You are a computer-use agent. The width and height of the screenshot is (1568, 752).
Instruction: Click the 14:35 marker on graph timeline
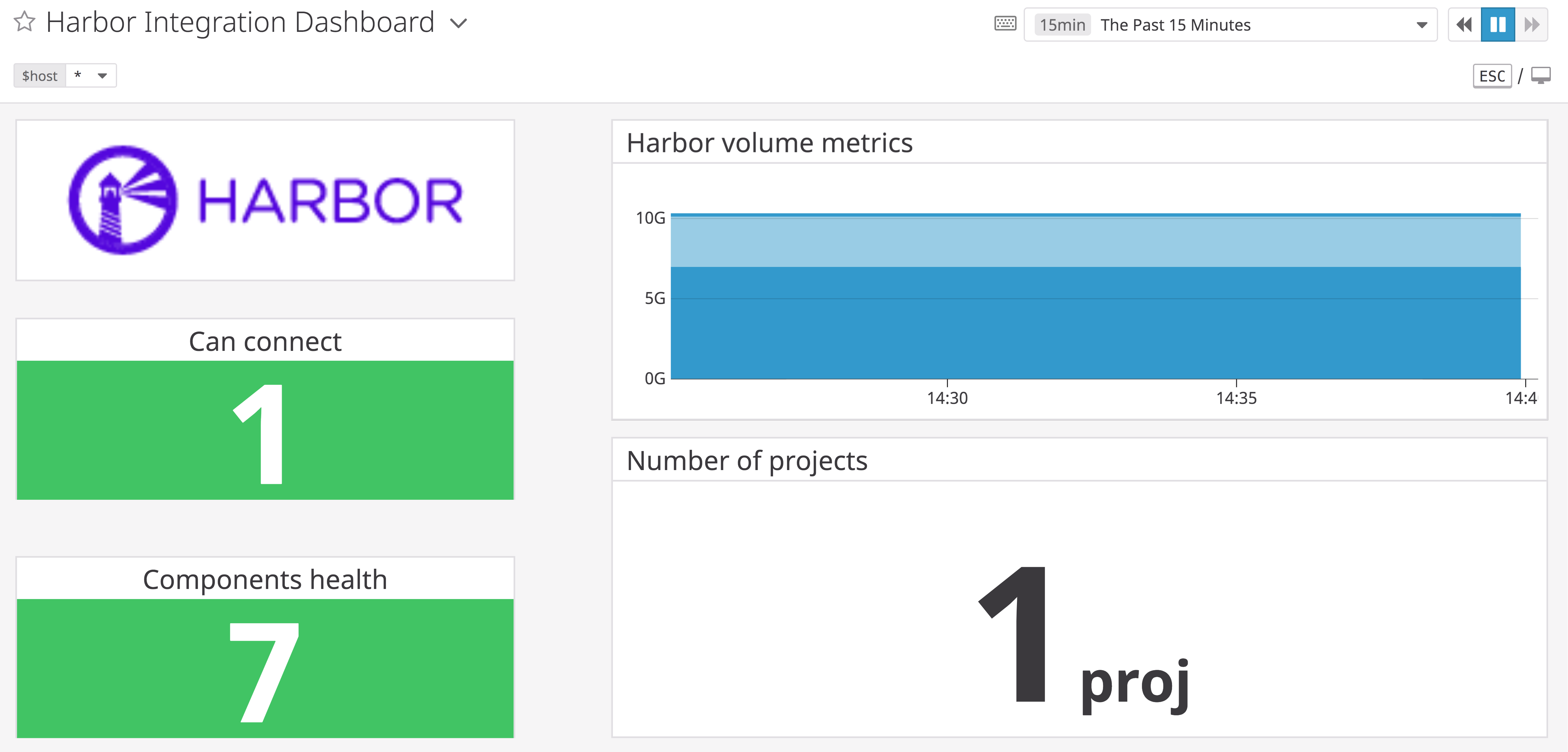coord(1236,398)
